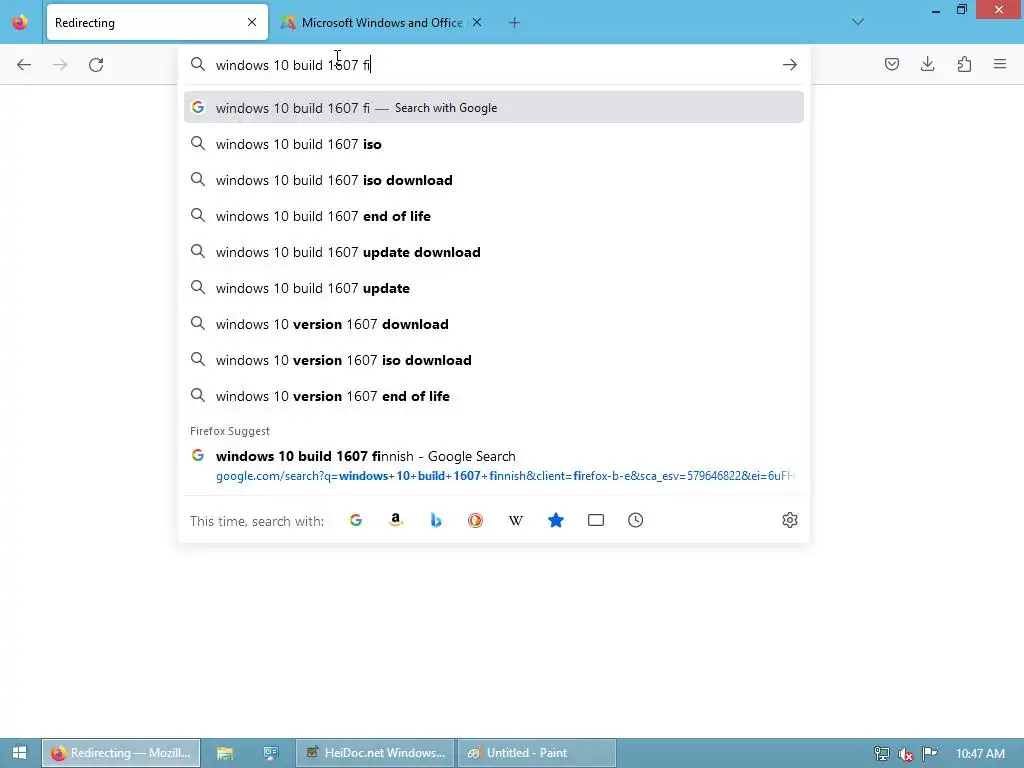Choose suggestion 'windows 10 build 1607 iso'

(494, 144)
